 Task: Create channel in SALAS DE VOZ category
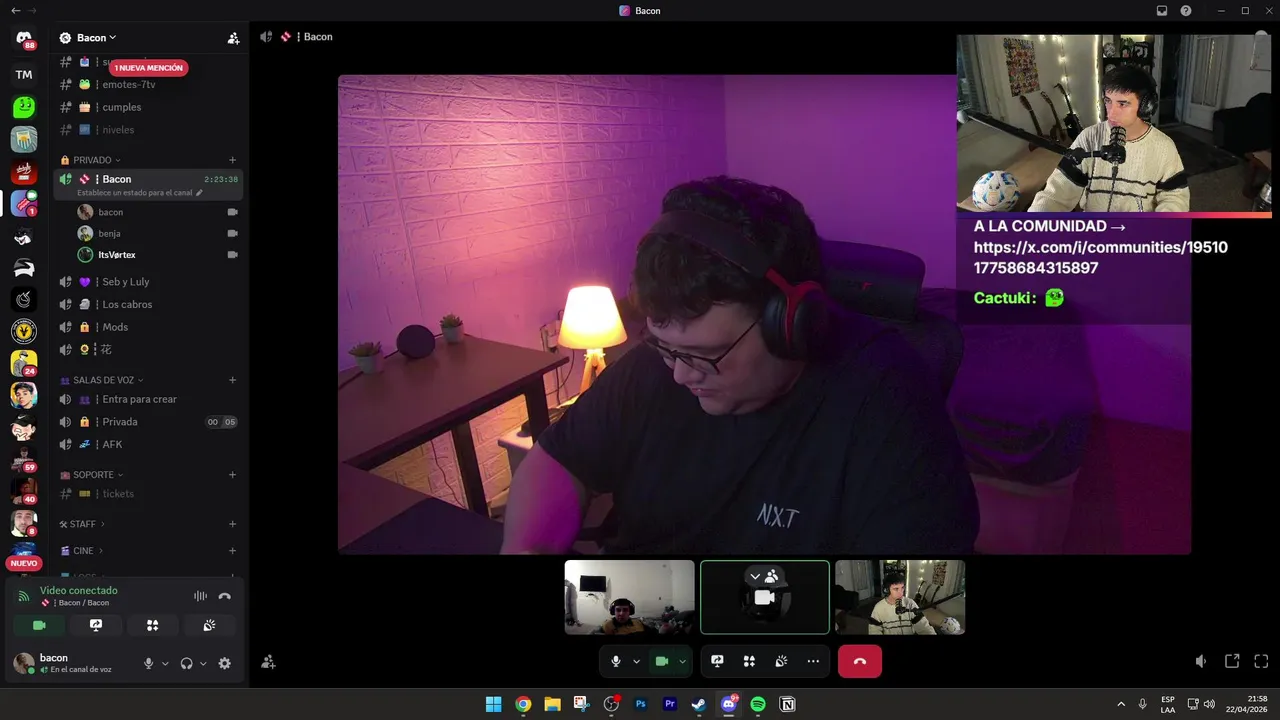point(232,380)
